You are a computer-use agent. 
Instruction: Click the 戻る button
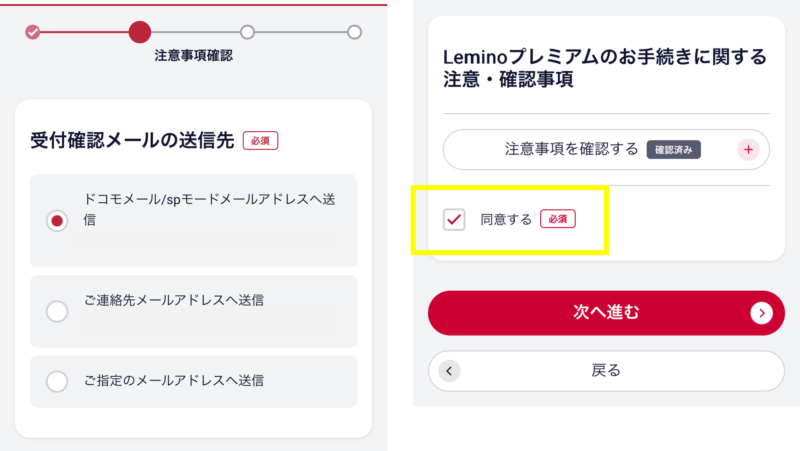click(606, 371)
